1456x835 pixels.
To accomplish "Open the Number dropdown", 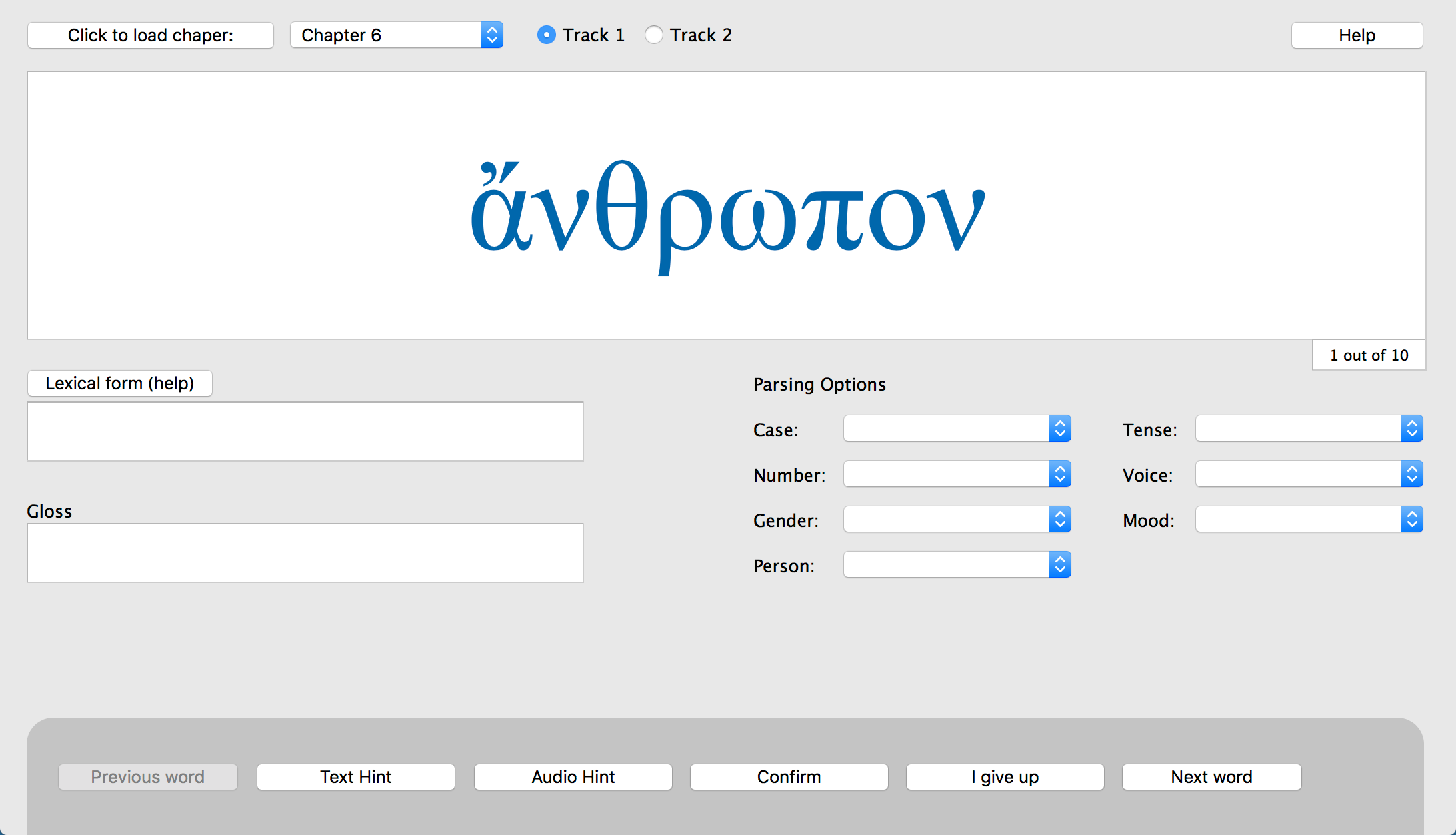I will click(x=957, y=474).
